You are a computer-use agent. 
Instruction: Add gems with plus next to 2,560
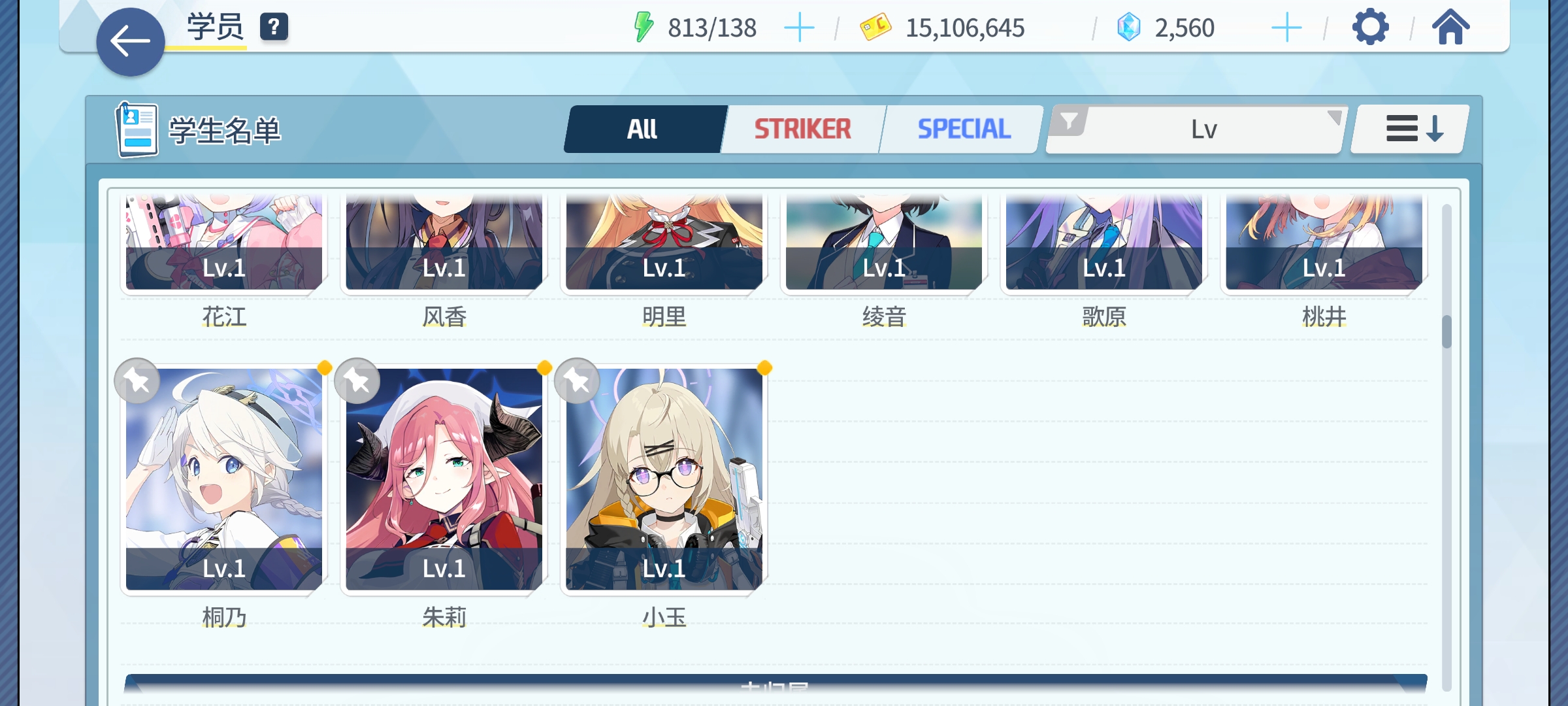click(x=1286, y=28)
